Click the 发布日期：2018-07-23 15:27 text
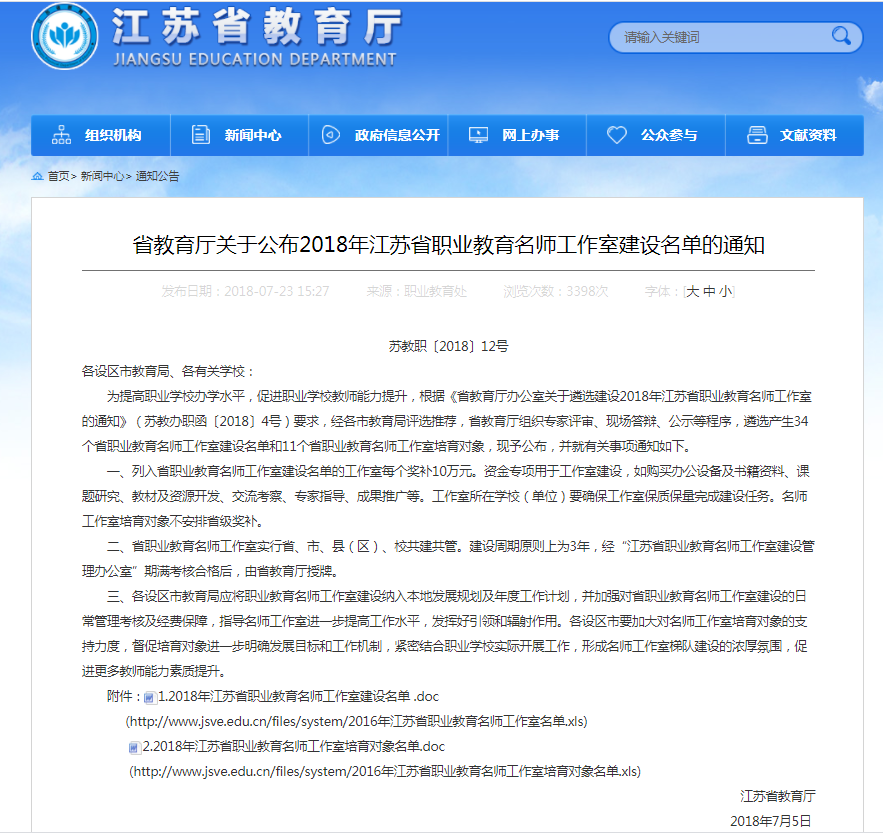This screenshot has height=837, width=883. coord(245,291)
